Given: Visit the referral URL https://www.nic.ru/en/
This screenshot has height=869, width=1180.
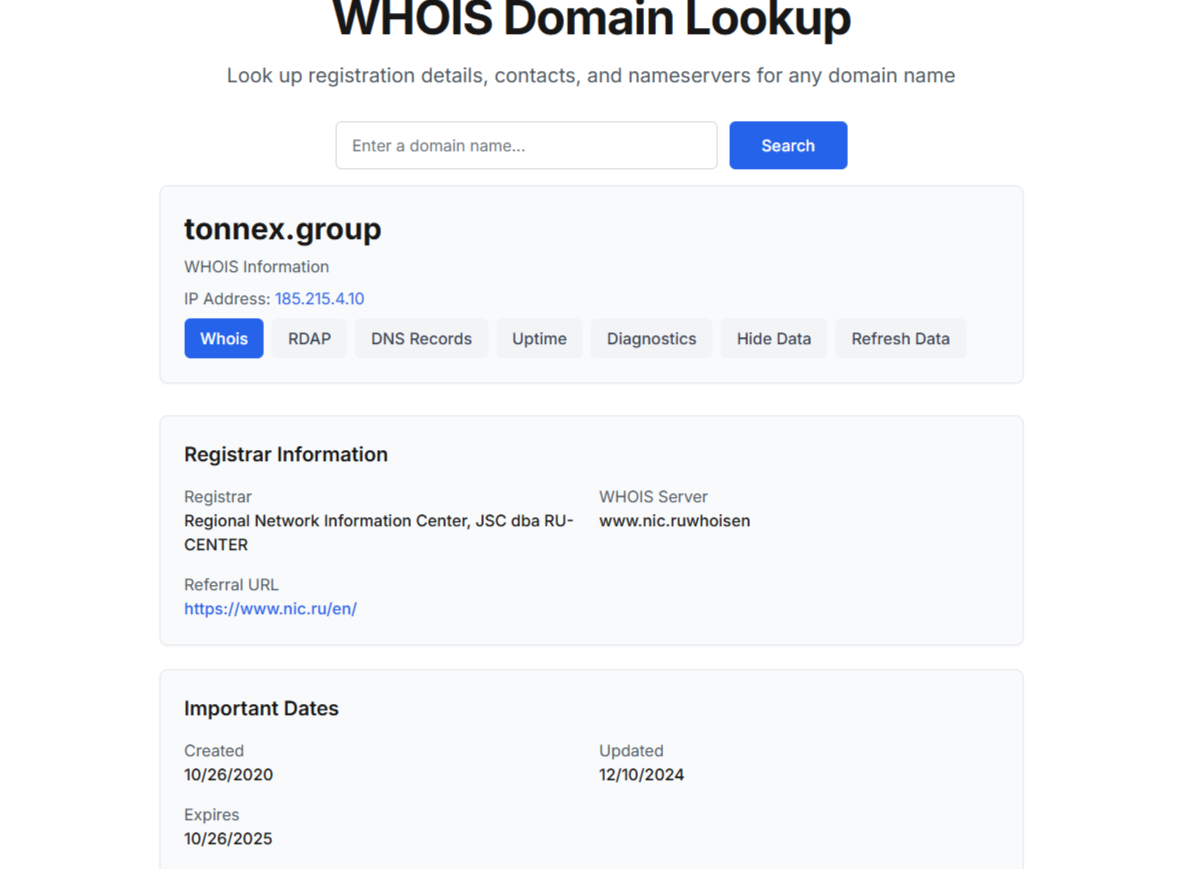Looking at the screenshot, I should click(270, 608).
